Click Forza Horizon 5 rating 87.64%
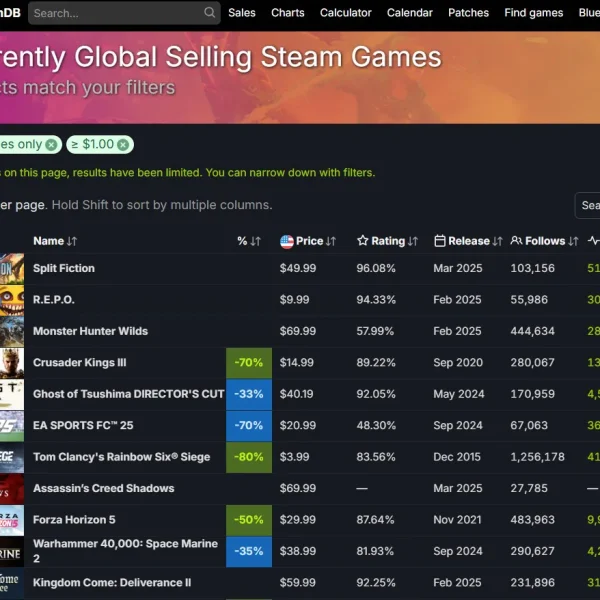Image resolution: width=600 pixels, height=600 pixels. pos(375,520)
